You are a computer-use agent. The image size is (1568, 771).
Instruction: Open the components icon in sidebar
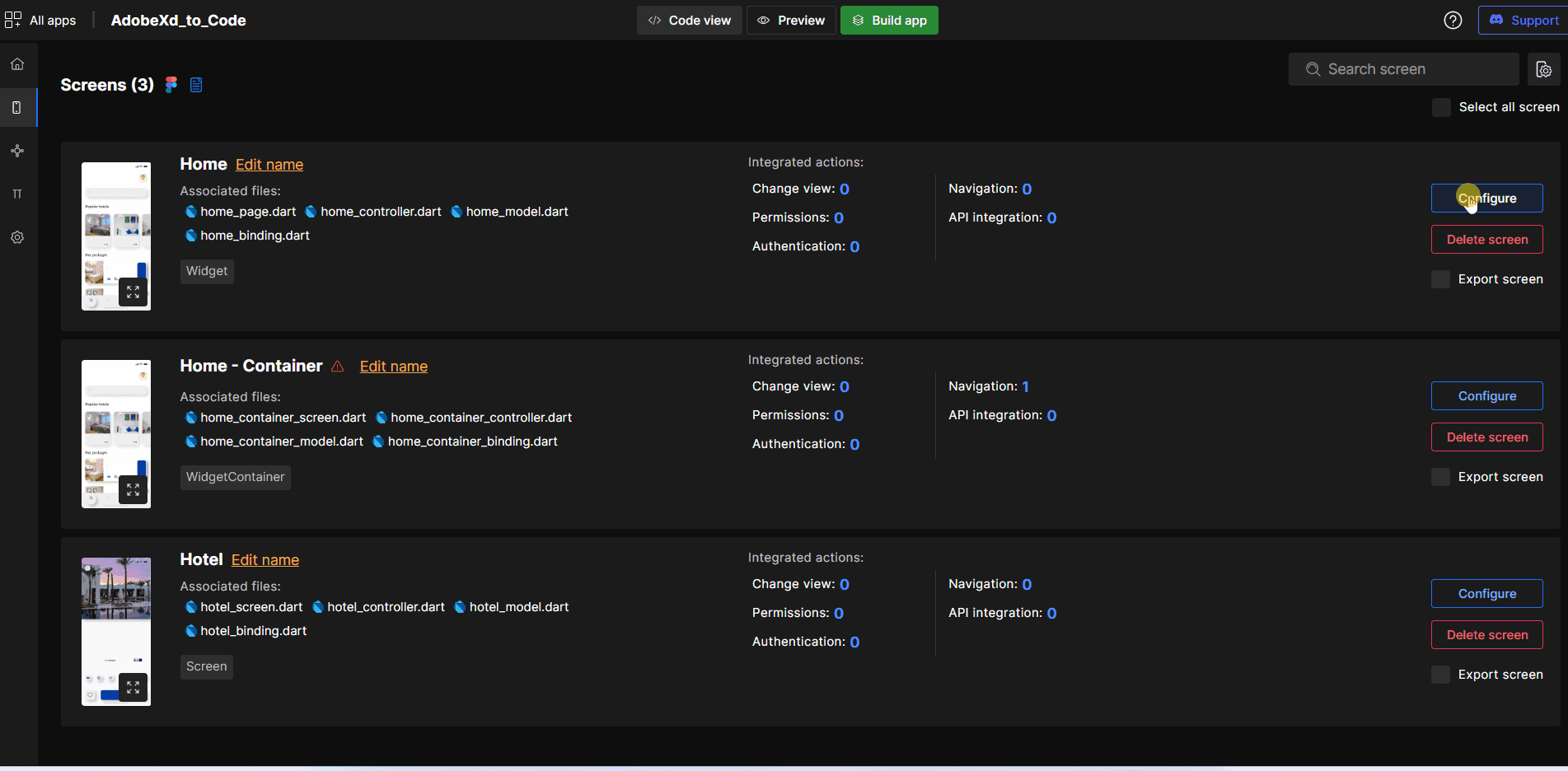pyautogui.click(x=17, y=151)
